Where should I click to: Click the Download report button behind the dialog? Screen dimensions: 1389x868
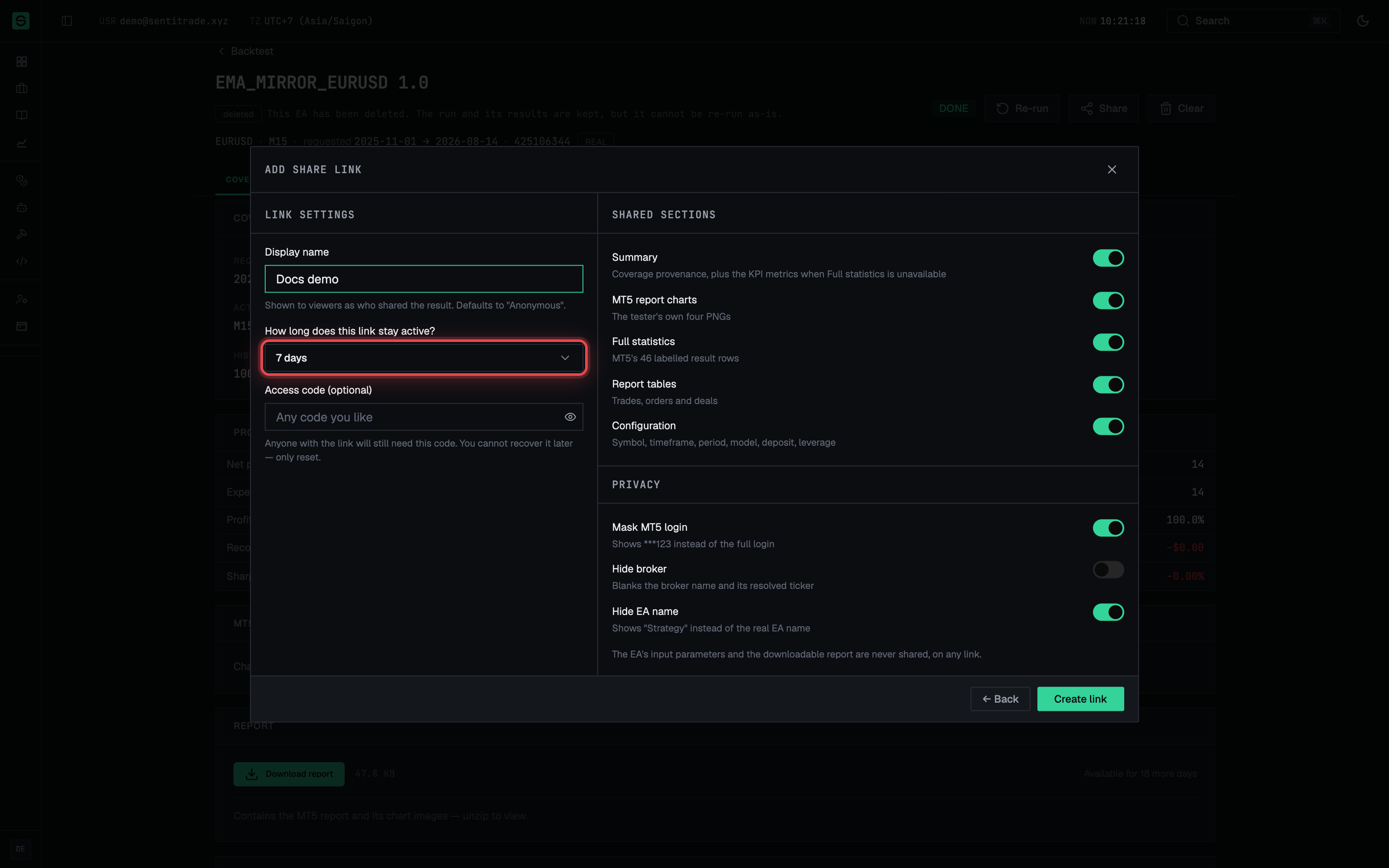coord(289,774)
